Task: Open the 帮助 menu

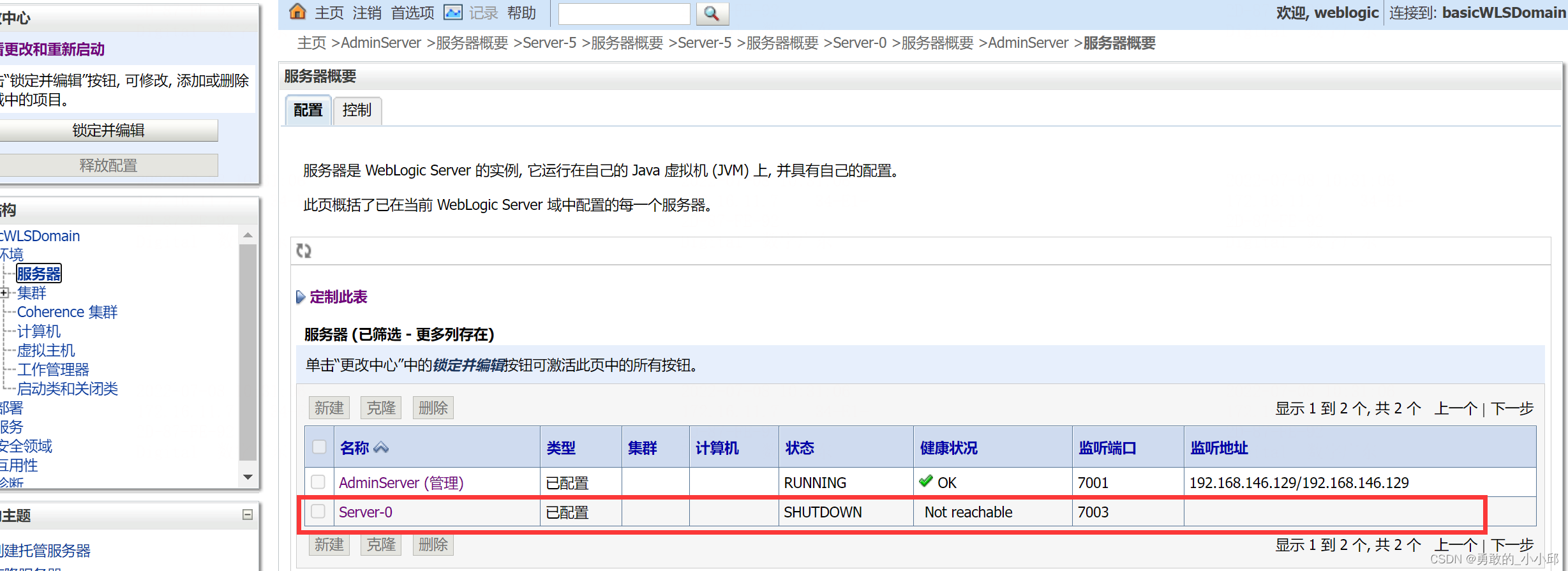Action: (x=521, y=13)
